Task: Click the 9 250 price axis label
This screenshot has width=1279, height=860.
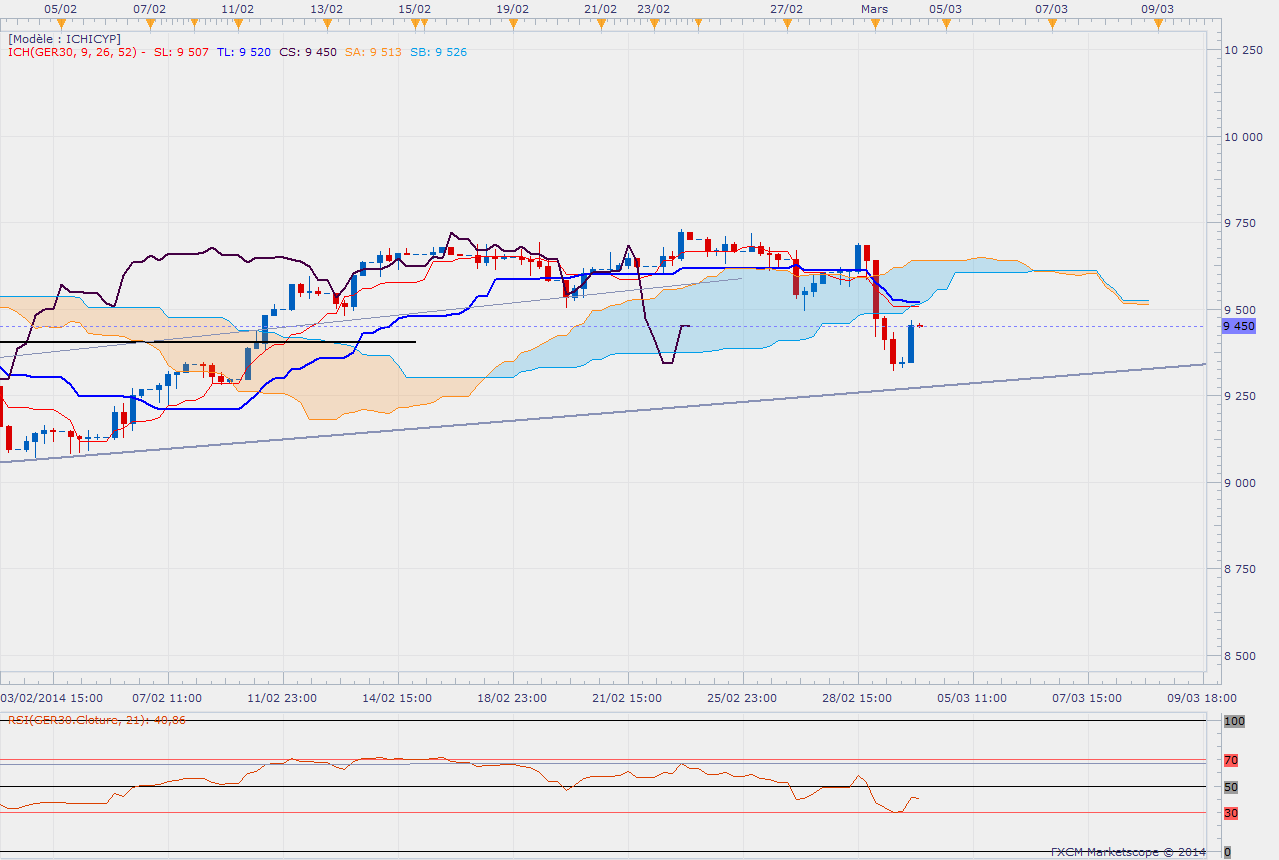Action: pos(1241,396)
